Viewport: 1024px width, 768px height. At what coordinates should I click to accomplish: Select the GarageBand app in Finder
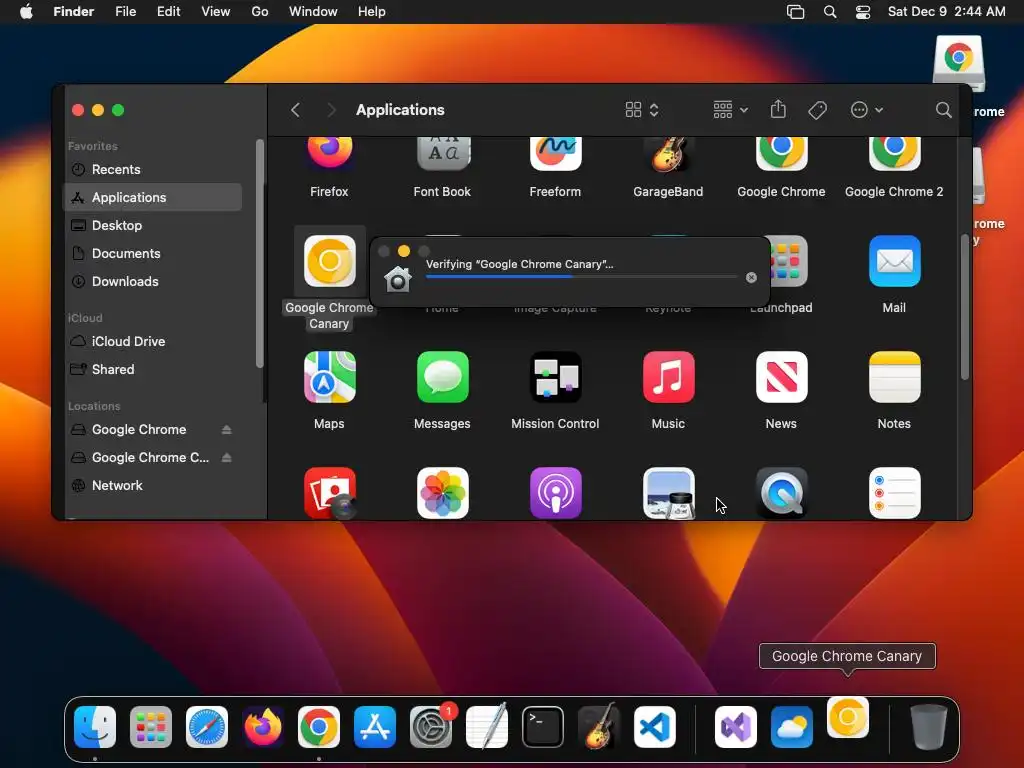coord(668,154)
